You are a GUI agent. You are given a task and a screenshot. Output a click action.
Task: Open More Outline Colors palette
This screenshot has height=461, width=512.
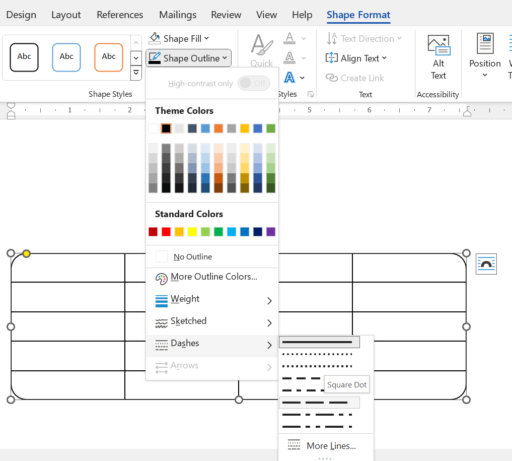tap(212, 277)
